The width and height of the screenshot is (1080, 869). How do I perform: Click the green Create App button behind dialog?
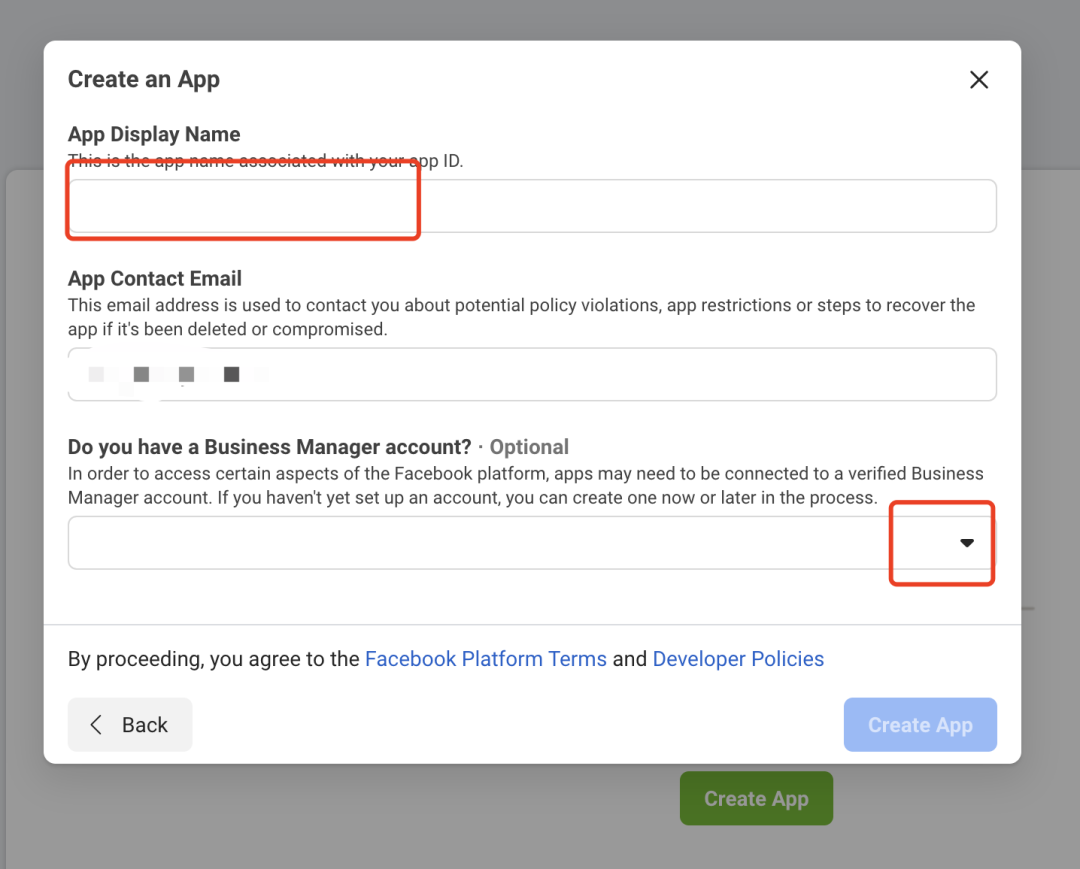(x=756, y=799)
